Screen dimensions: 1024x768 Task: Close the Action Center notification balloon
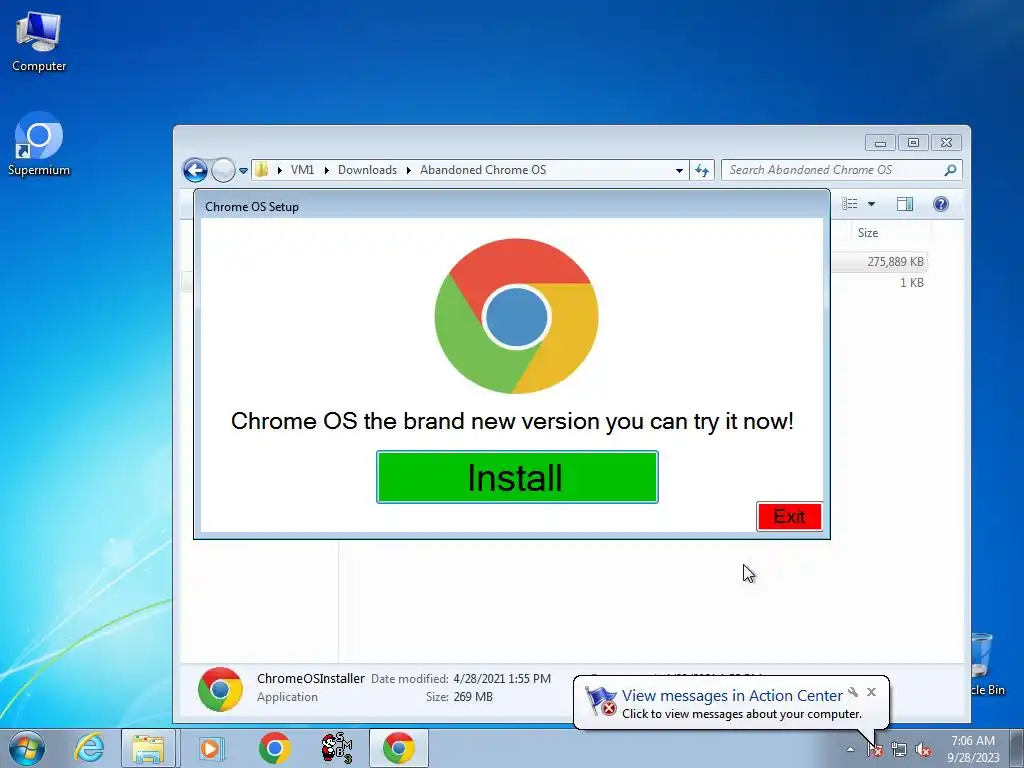click(871, 692)
